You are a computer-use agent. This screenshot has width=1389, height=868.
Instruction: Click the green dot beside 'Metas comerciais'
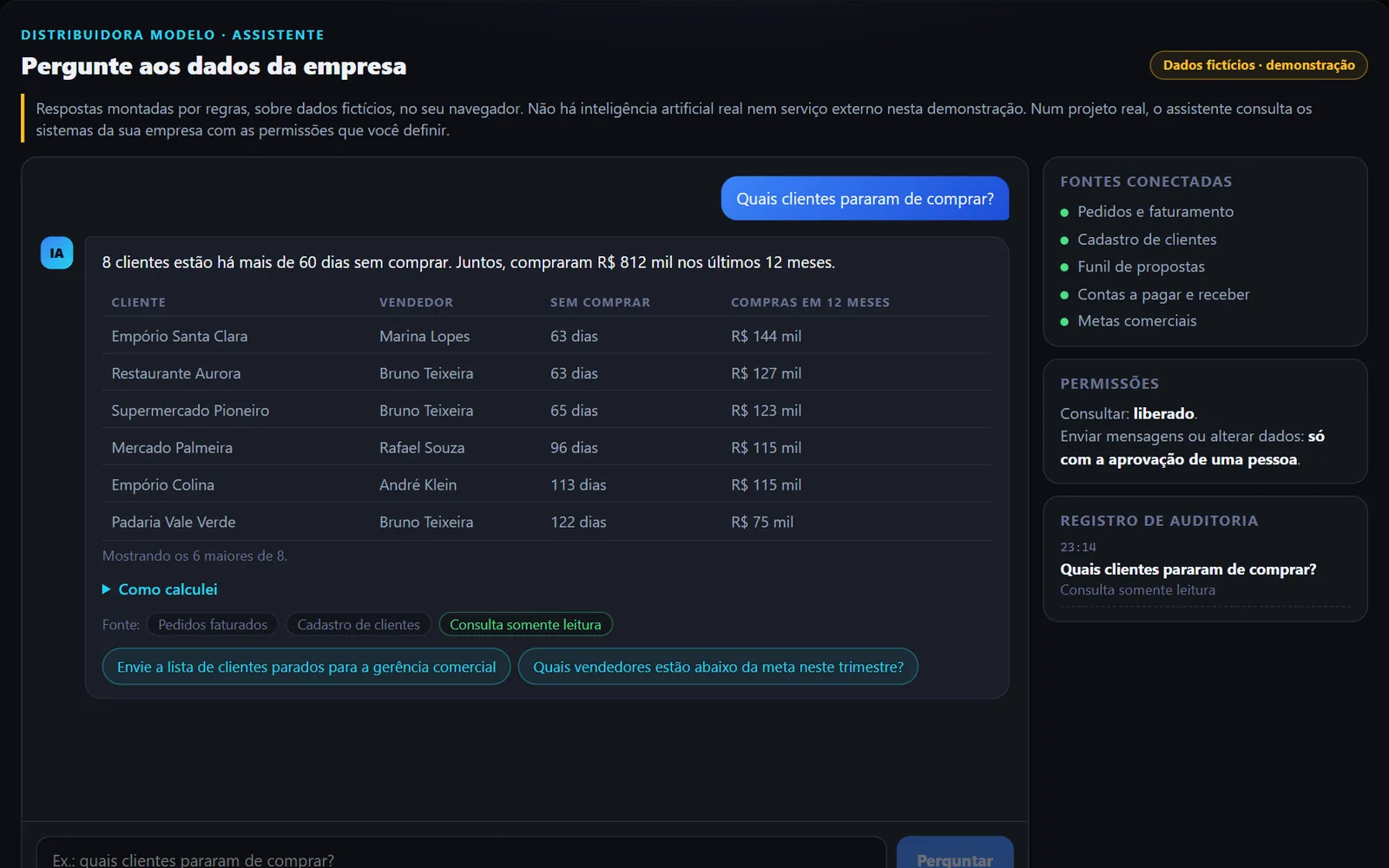point(1064,322)
